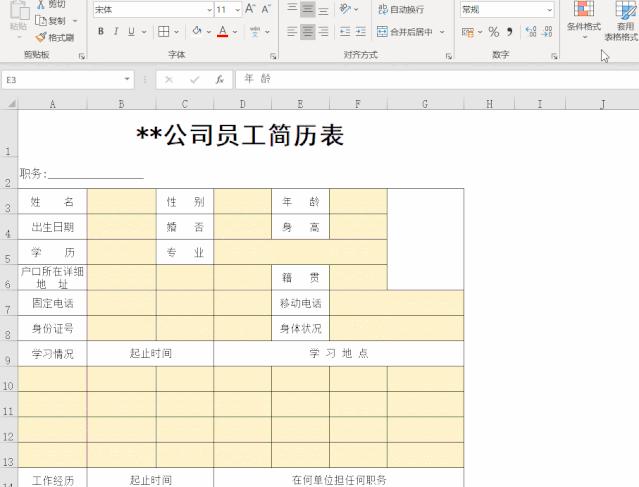Toggle align text left
Screen dimensions: 639x487
click(x=292, y=31)
